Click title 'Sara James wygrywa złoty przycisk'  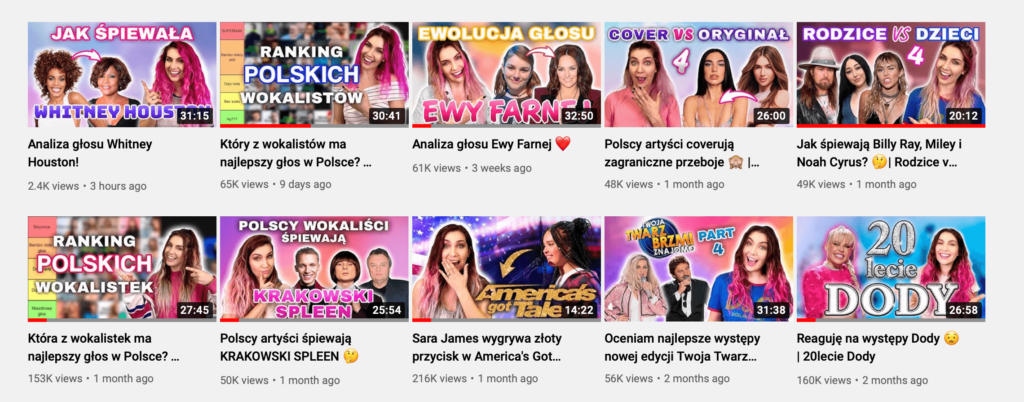click(487, 347)
